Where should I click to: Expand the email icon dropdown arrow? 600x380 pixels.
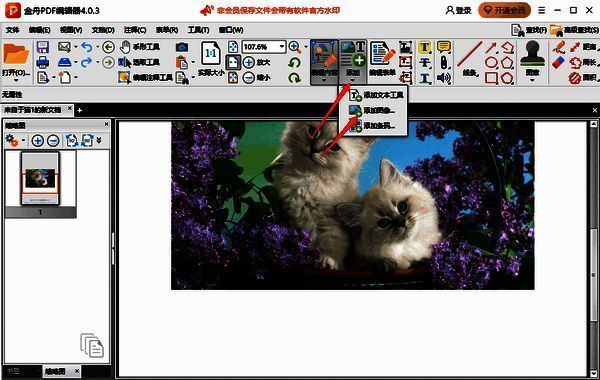pyautogui.click(x=75, y=47)
